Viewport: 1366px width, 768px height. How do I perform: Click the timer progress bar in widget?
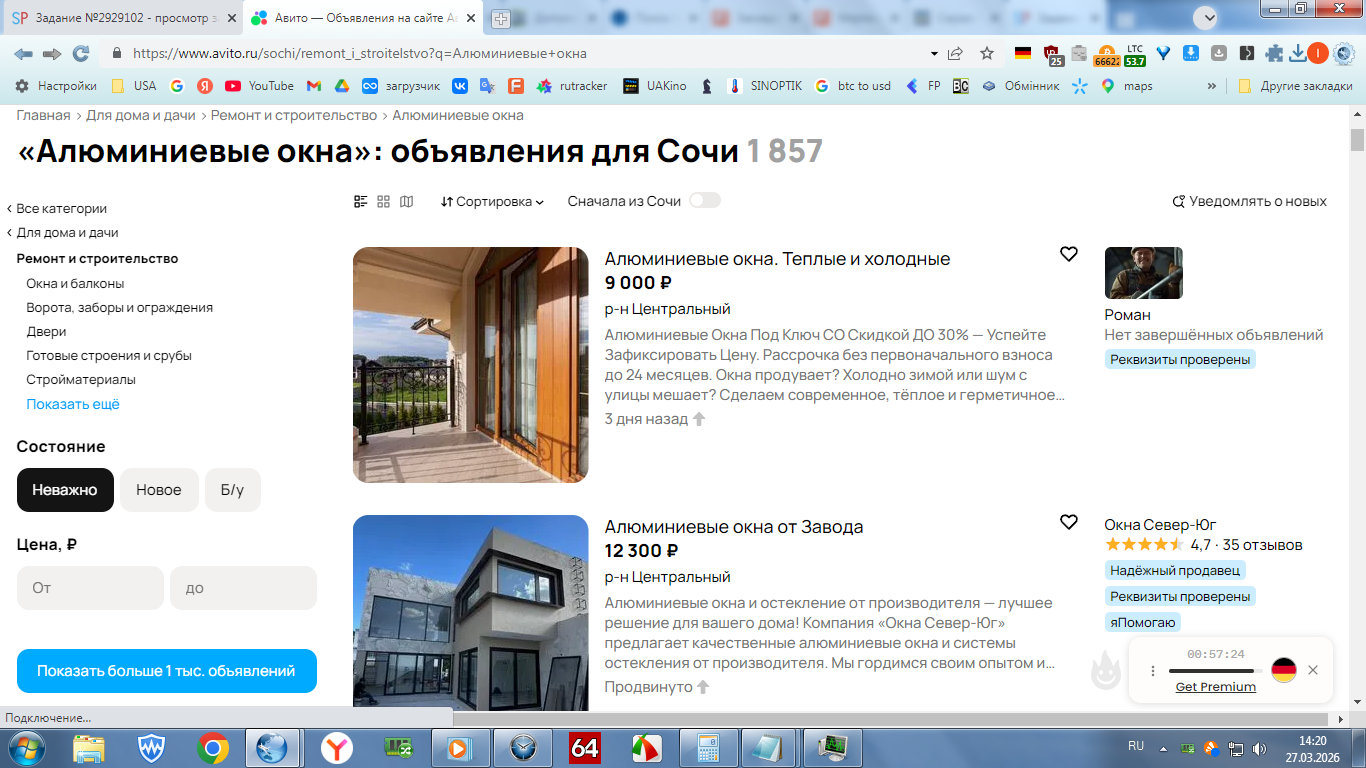(x=1215, y=671)
